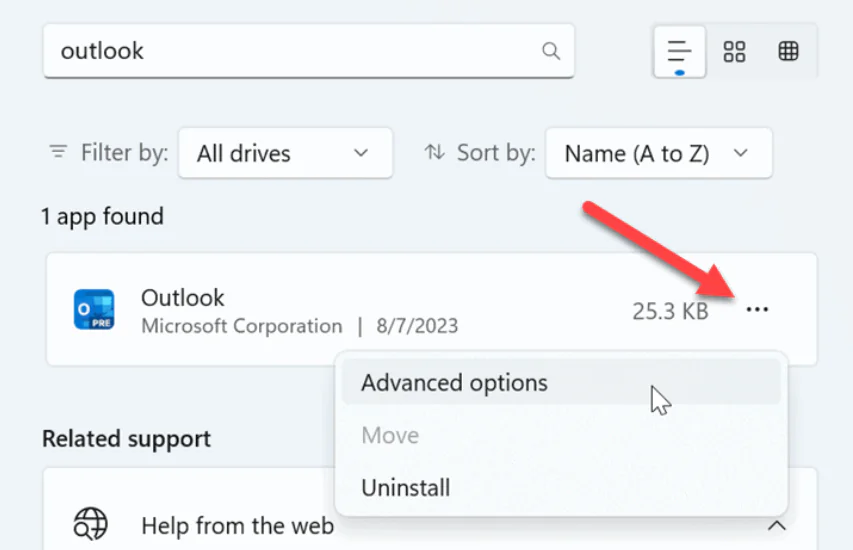The width and height of the screenshot is (853, 550).
Task: Click the greyed-out Move menu entry
Action: tap(390, 436)
